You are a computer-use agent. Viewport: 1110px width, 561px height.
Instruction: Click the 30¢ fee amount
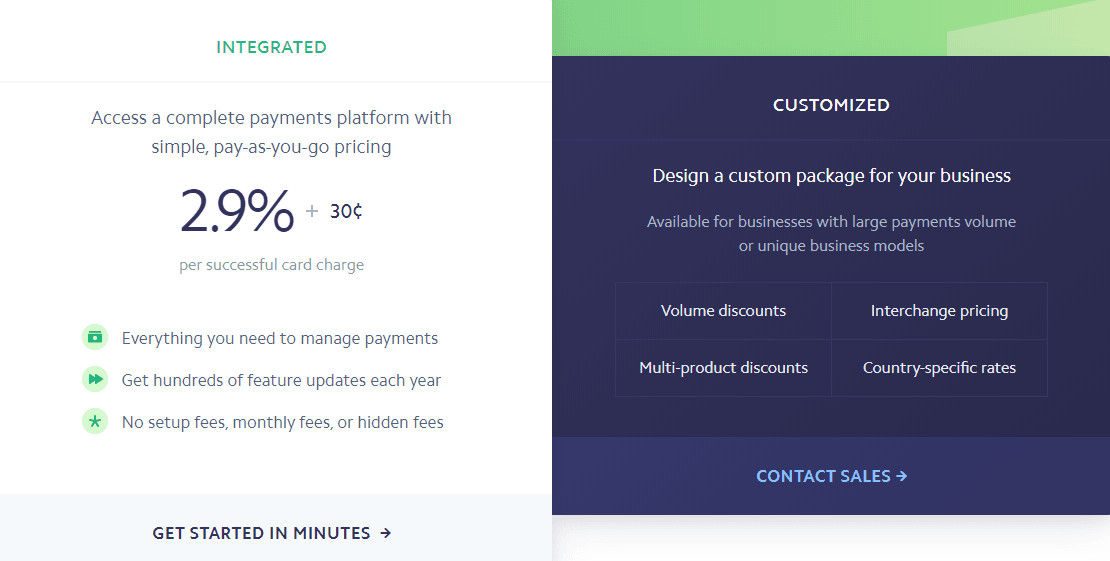(346, 211)
